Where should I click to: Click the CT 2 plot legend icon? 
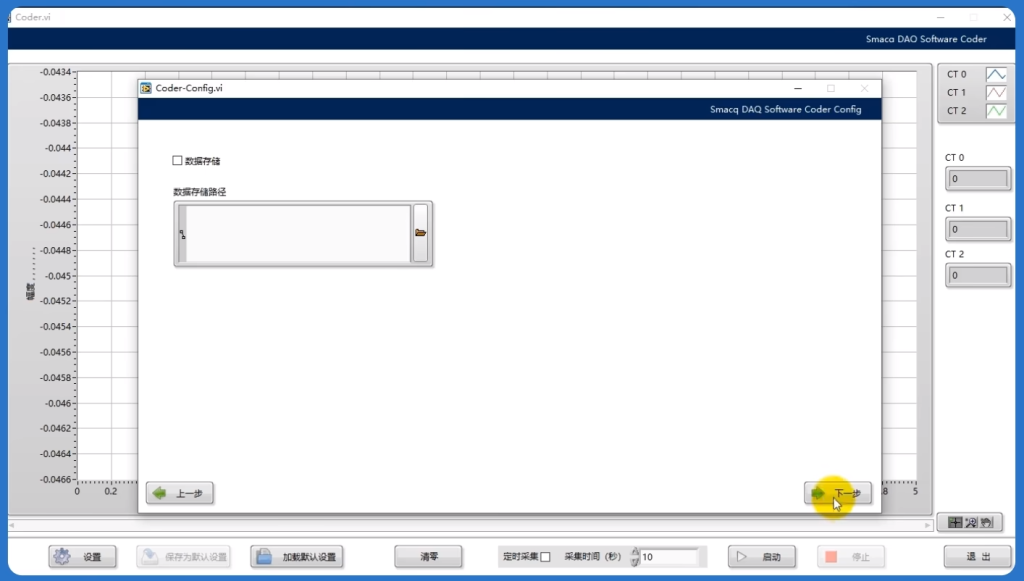click(x=996, y=111)
